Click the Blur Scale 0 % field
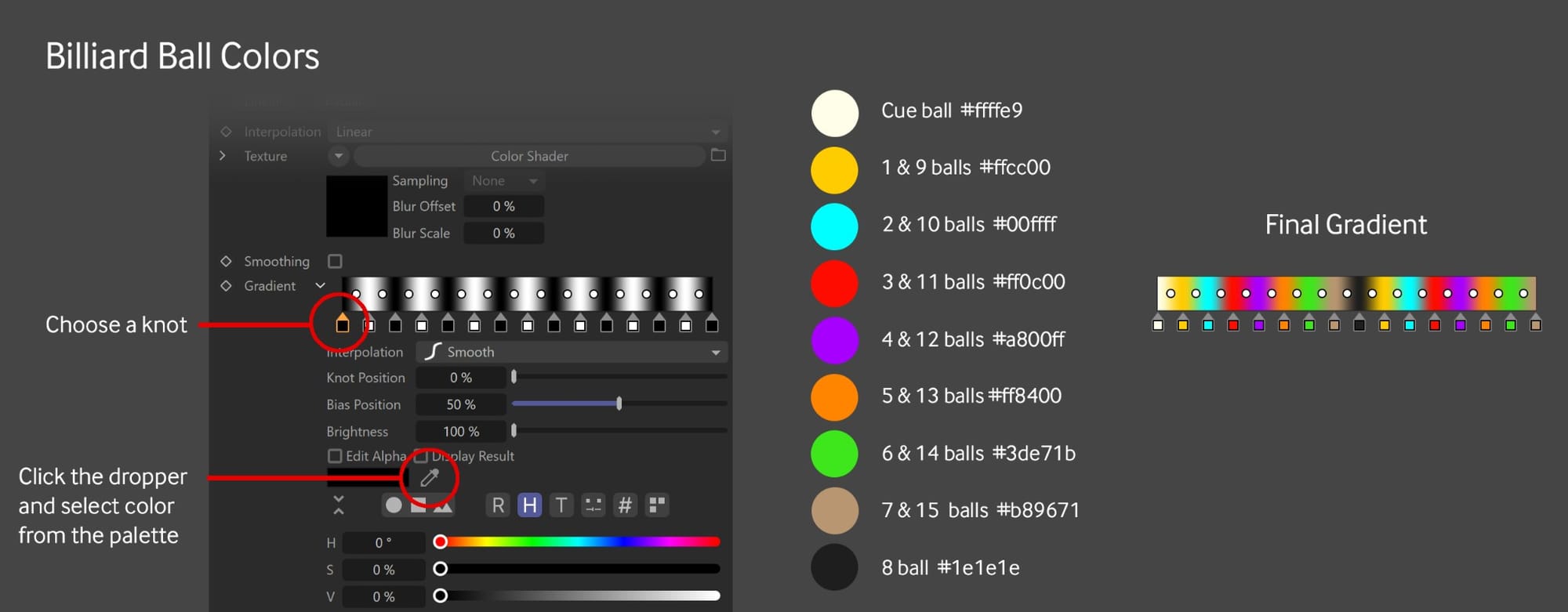 point(504,233)
